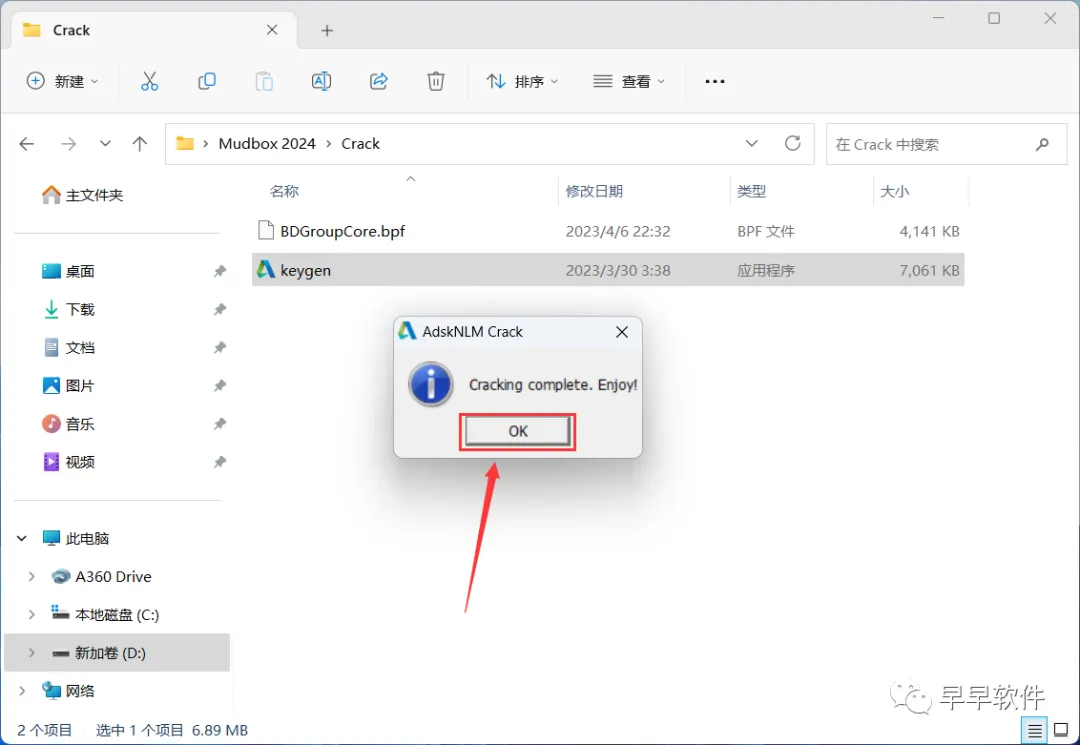Screen dimensions: 1080x745
Task: Open 主文件夹 in sidebar
Action: point(83,196)
